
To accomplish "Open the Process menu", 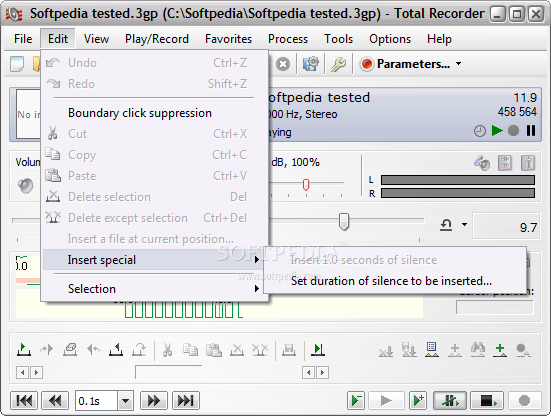I will coord(288,39).
